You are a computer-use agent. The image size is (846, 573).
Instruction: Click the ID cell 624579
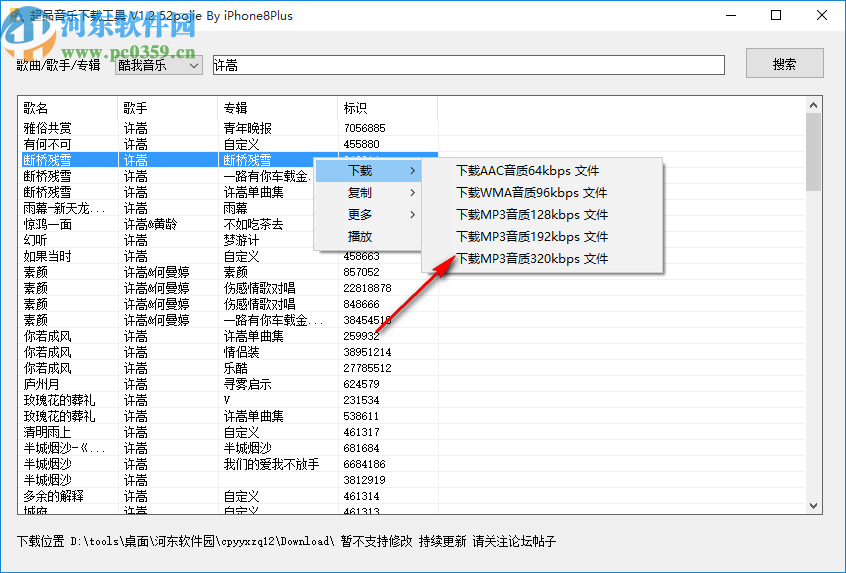(361, 385)
